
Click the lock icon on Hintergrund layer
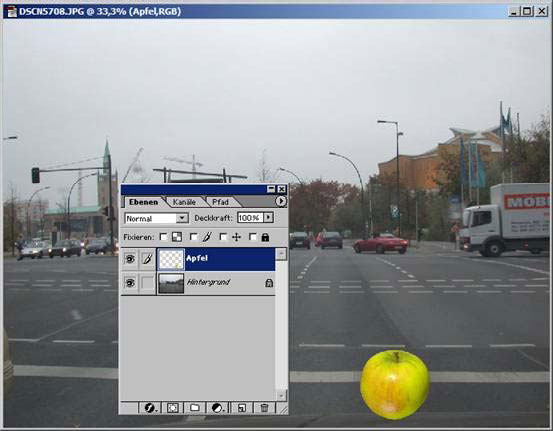pyautogui.click(x=269, y=283)
